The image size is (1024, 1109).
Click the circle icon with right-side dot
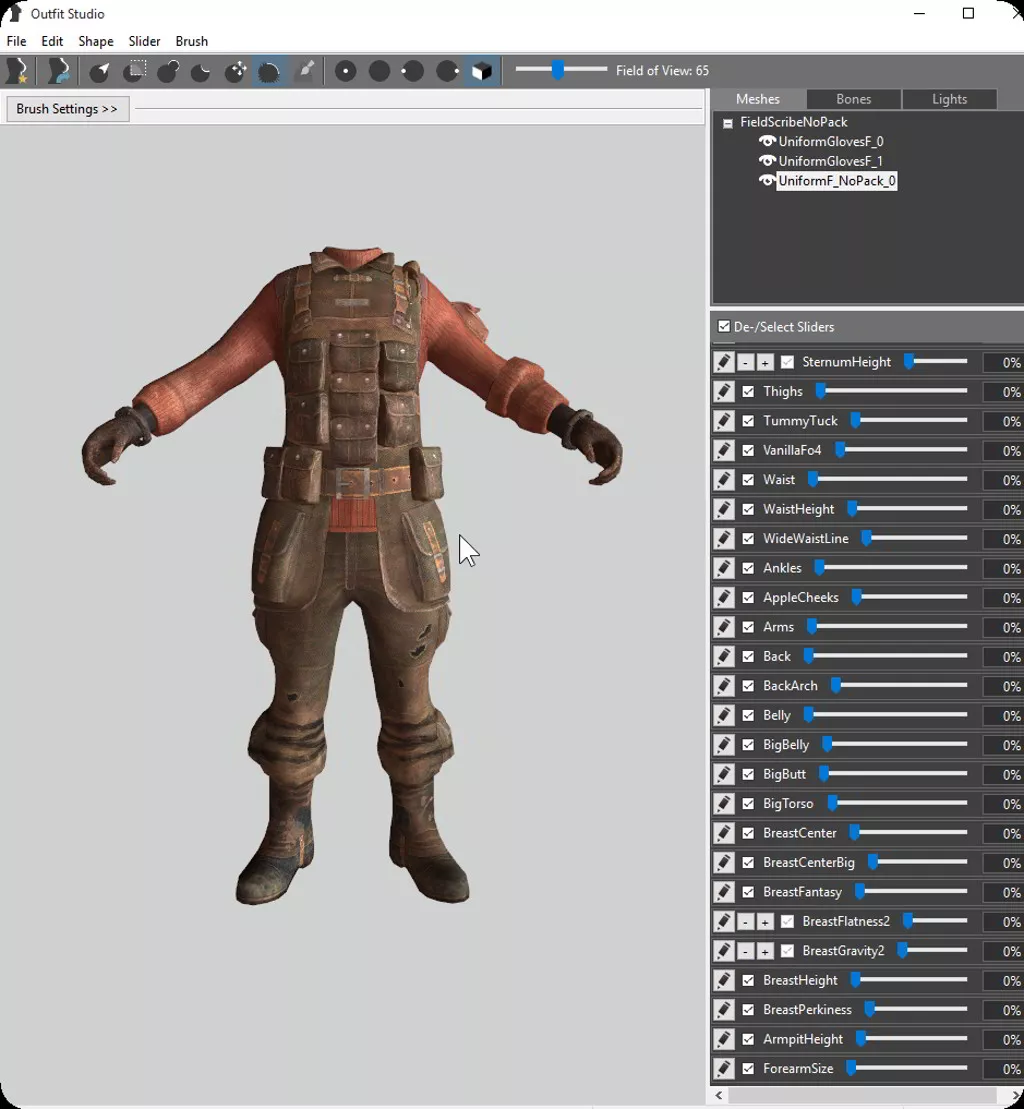click(447, 71)
